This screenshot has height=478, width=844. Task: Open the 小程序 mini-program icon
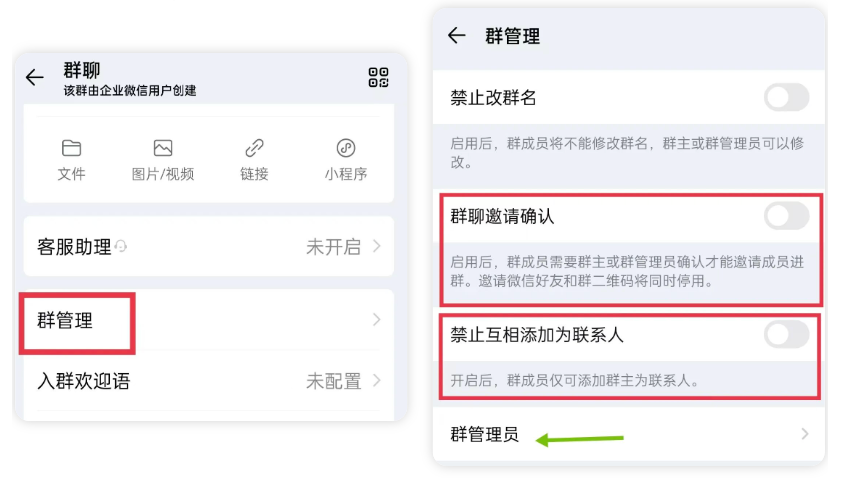pyautogui.click(x=346, y=149)
